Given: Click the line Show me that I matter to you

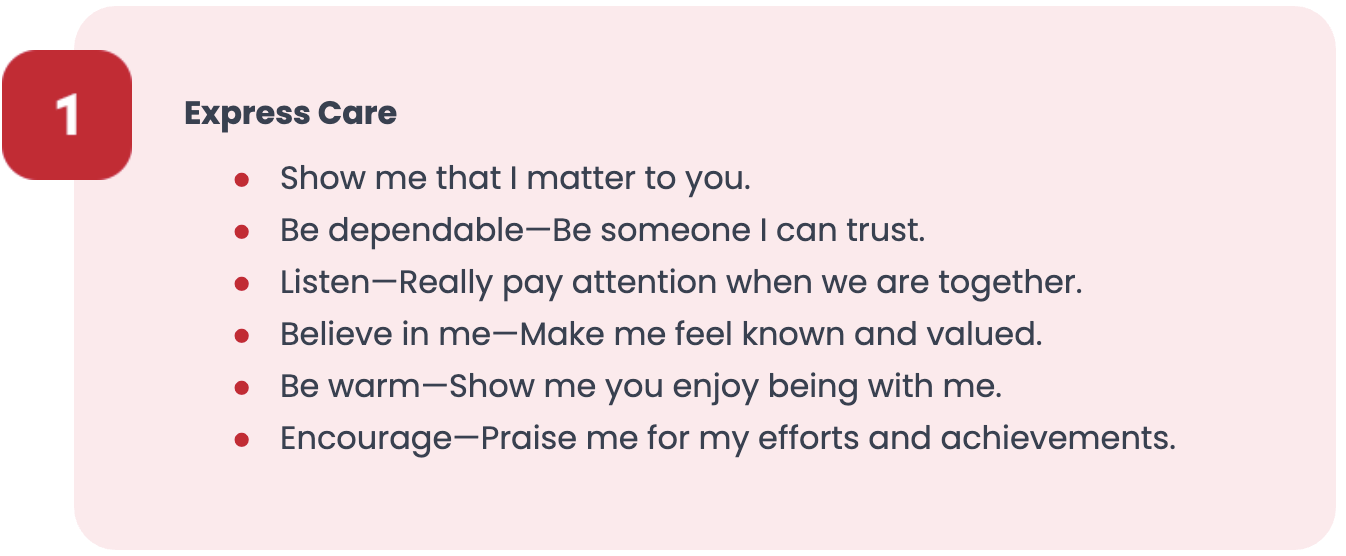Looking at the screenshot, I should [515, 179].
